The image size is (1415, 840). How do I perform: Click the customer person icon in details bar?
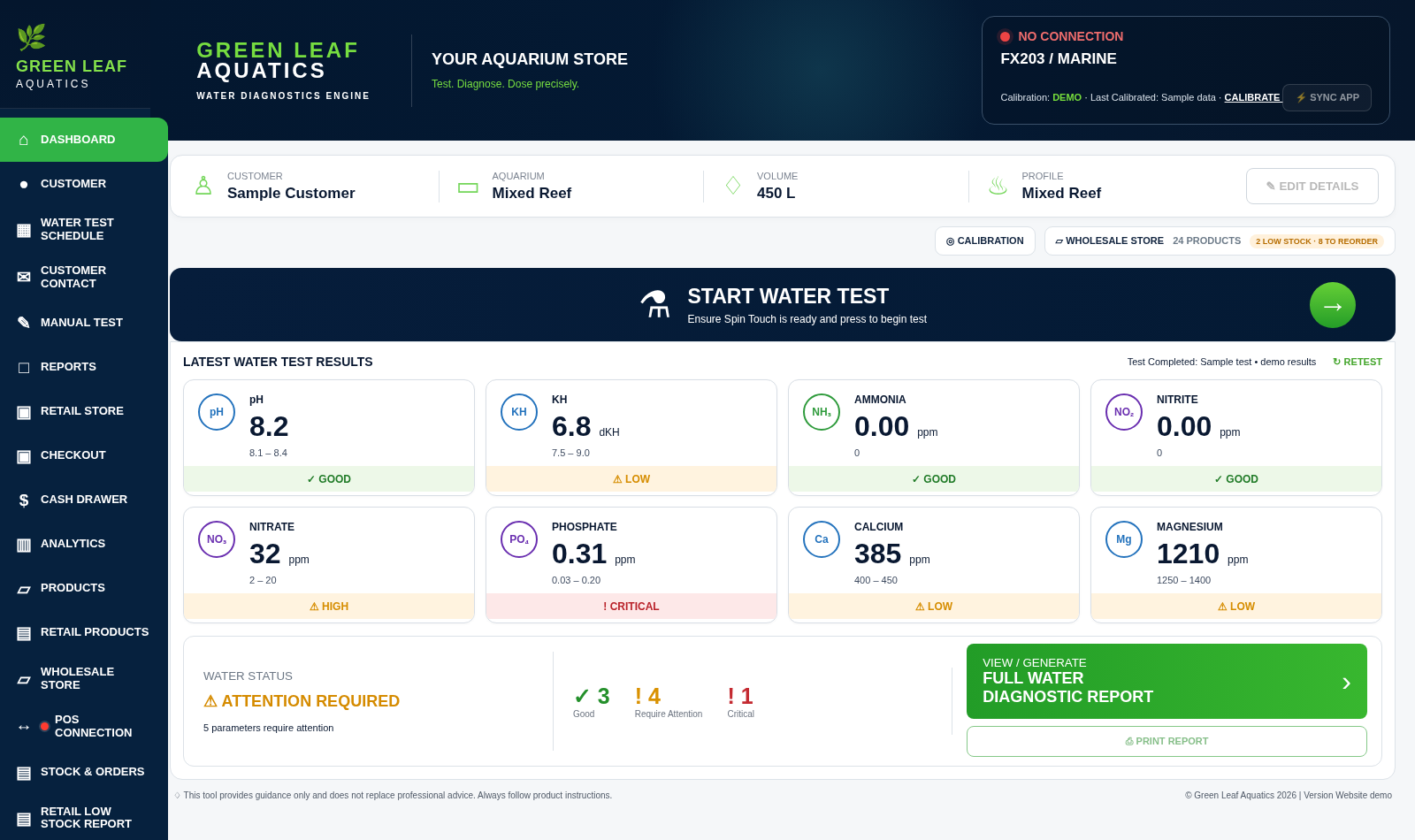point(203,186)
